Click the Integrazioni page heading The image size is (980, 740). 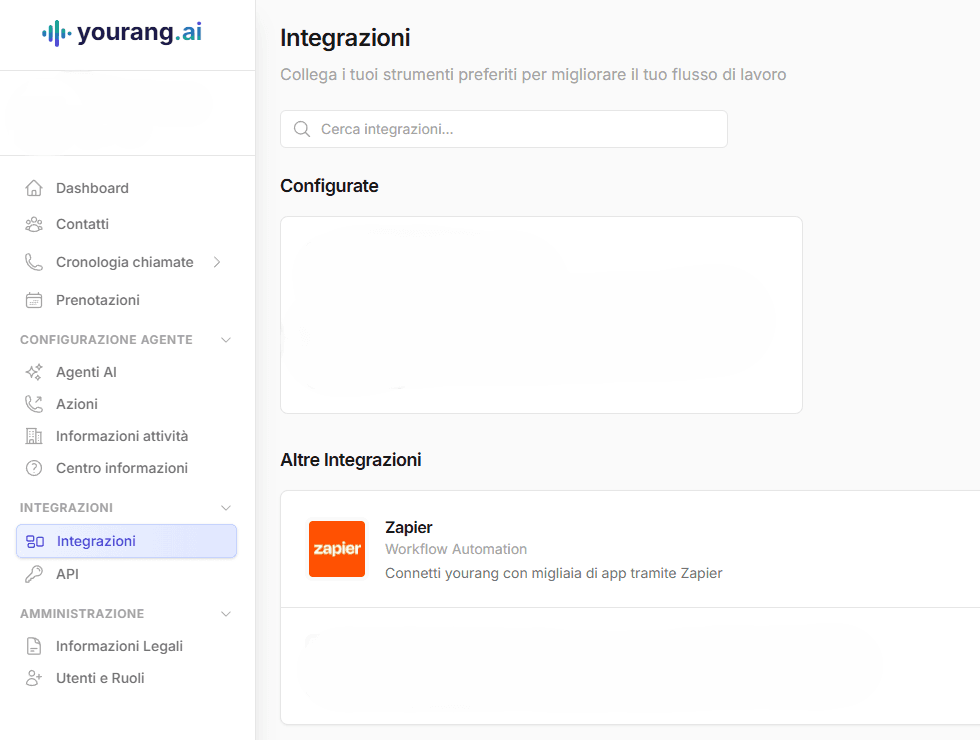[x=345, y=38]
